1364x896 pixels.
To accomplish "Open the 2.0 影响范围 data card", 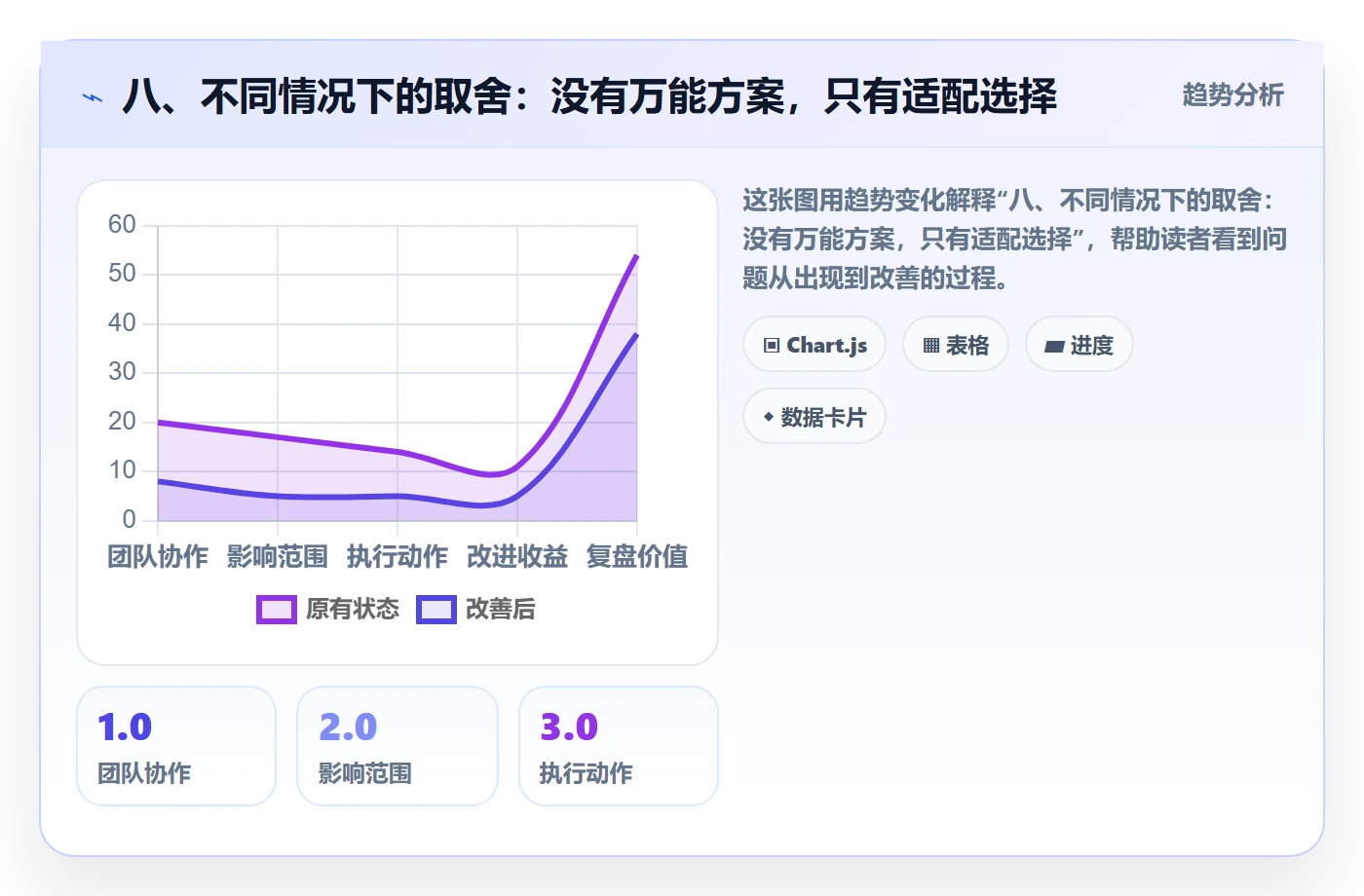I will pyautogui.click(x=398, y=746).
